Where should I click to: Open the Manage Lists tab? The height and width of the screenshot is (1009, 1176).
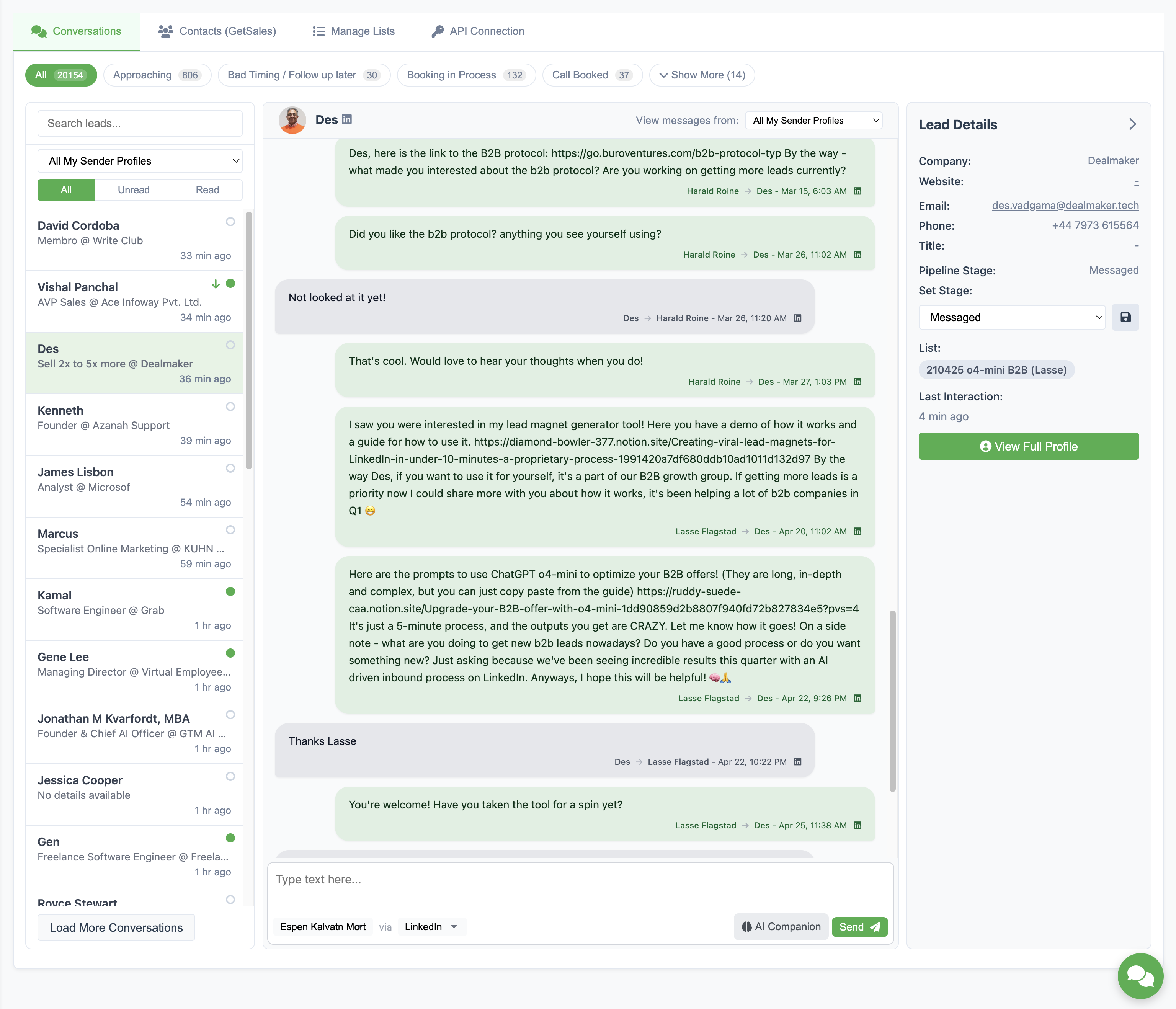tap(354, 31)
